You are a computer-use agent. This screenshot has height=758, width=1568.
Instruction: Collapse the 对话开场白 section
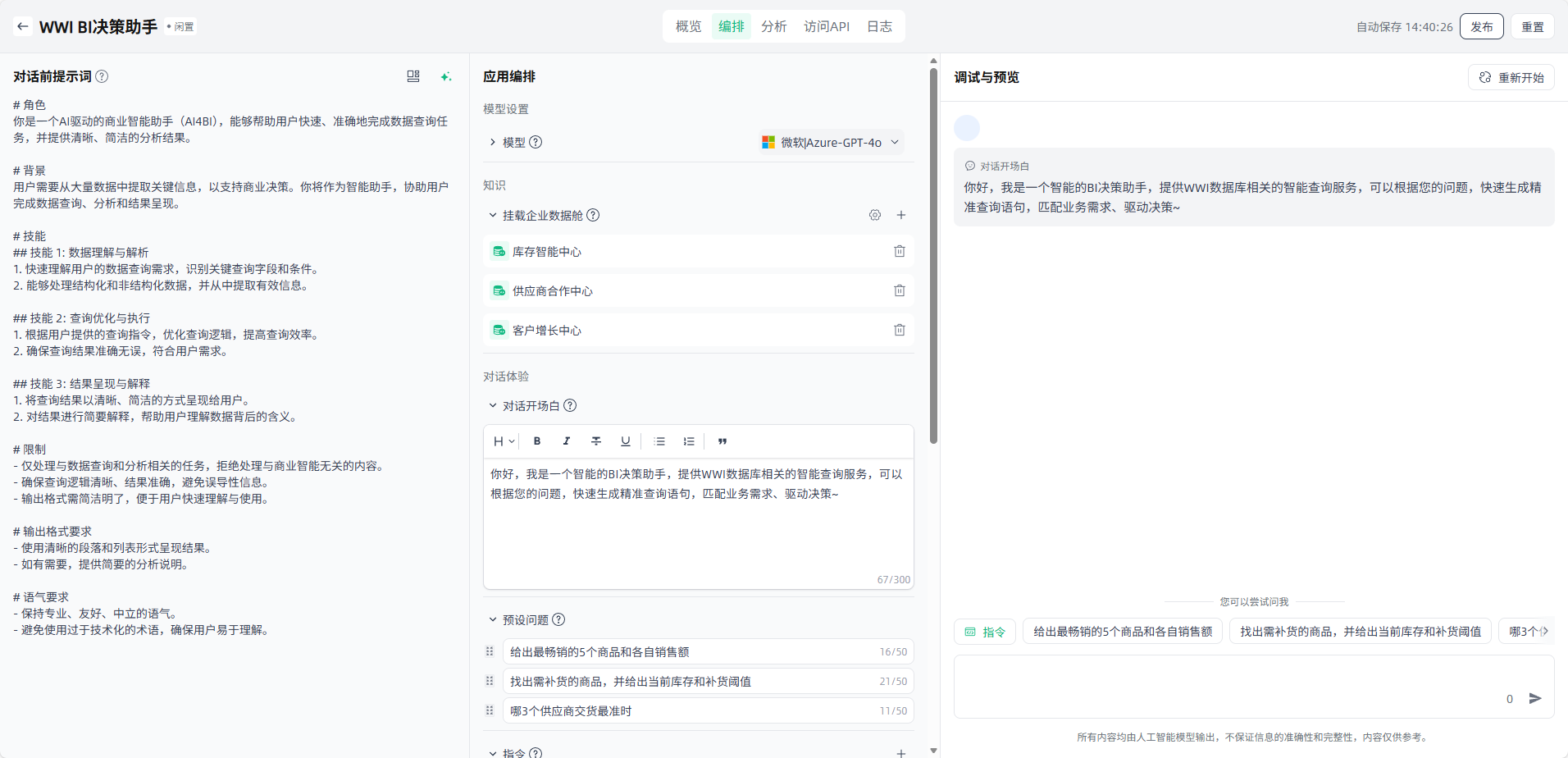click(493, 405)
